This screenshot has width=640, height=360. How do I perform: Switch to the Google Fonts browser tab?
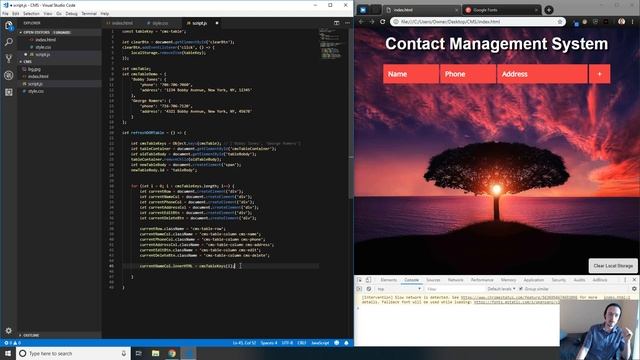(x=502, y=10)
